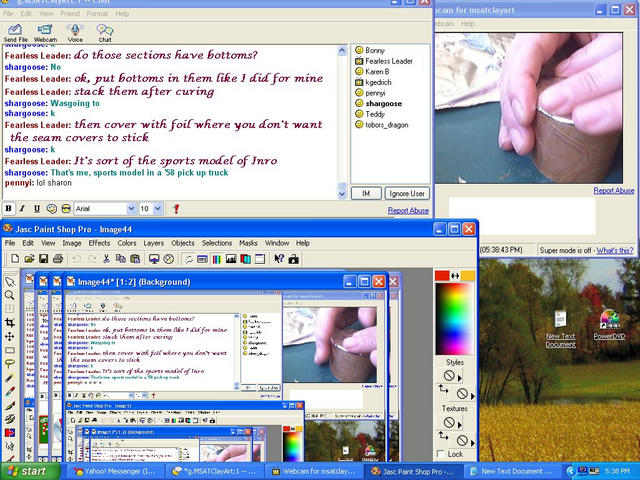Screen dimensions: 640x480
Task: Select the Zoom magnifier tool
Action: coord(10,295)
